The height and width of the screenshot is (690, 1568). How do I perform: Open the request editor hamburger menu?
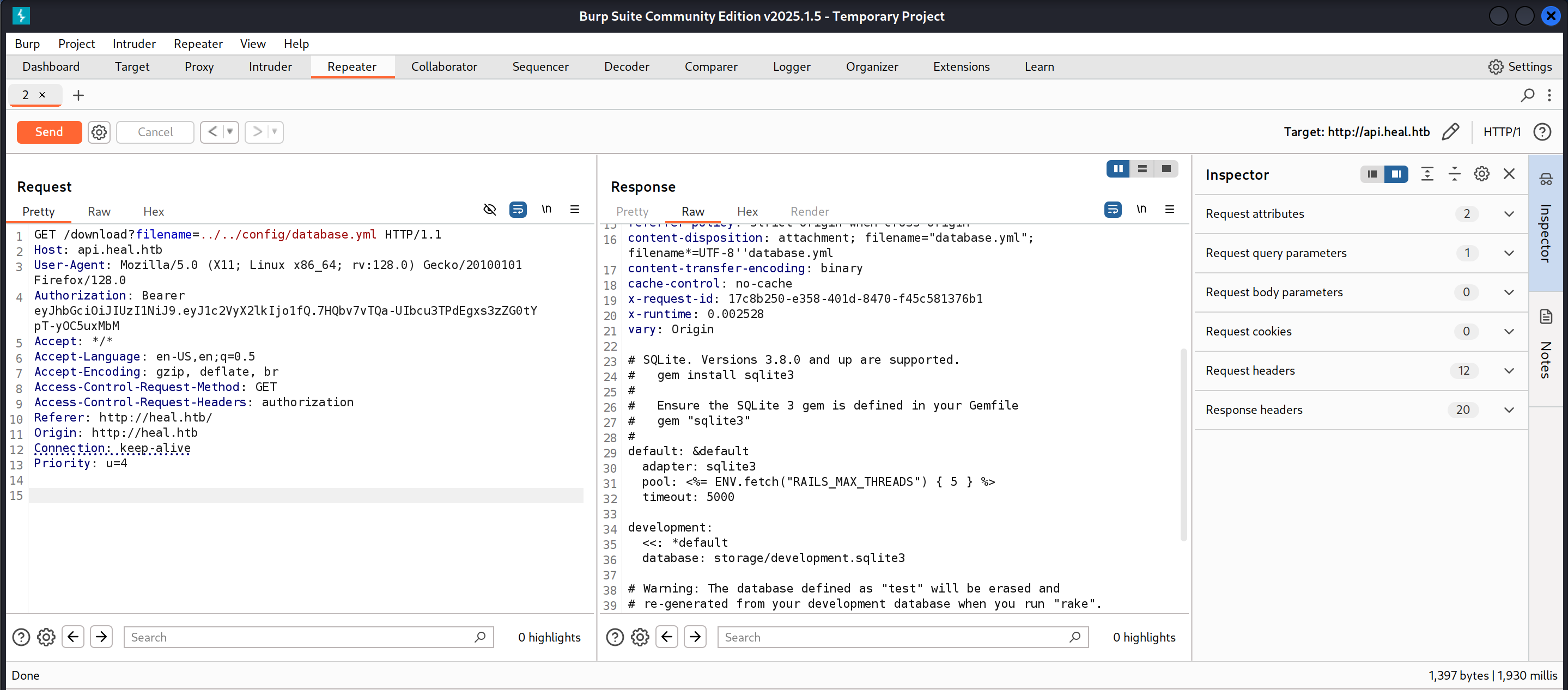tap(574, 210)
